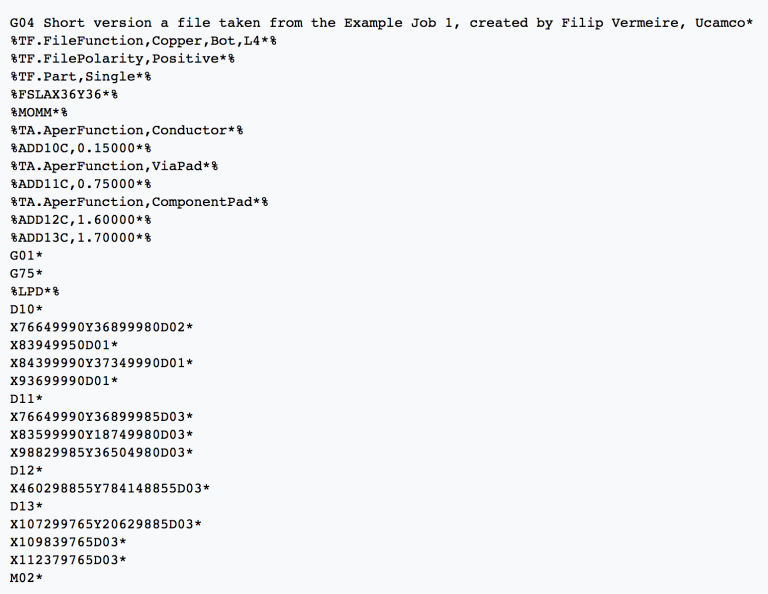Viewport: 768px width, 594px height.
Task: Click the ADD13C,1.70000 aperture definition
Action: click(81, 238)
